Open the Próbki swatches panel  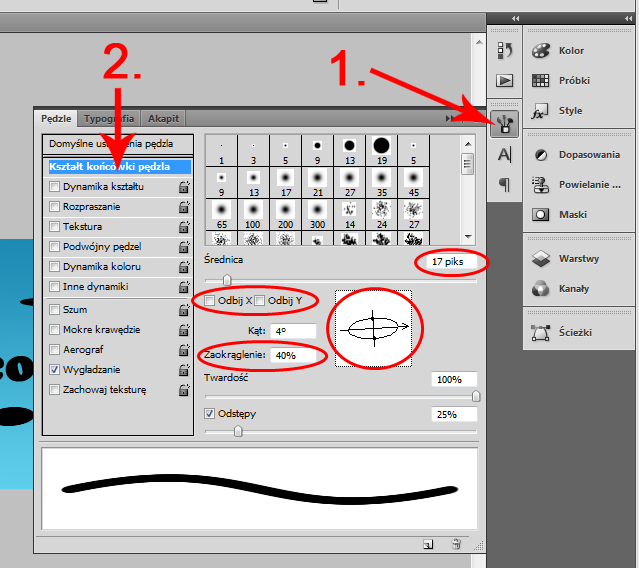point(572,80)
